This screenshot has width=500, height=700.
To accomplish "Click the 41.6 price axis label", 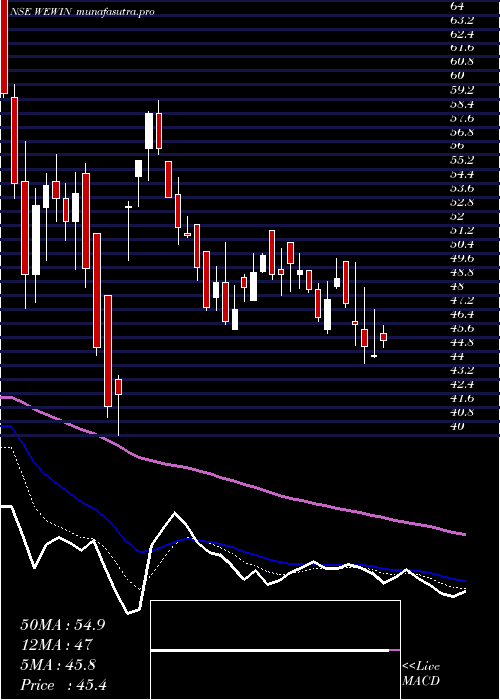I will [x=462, y=398].
